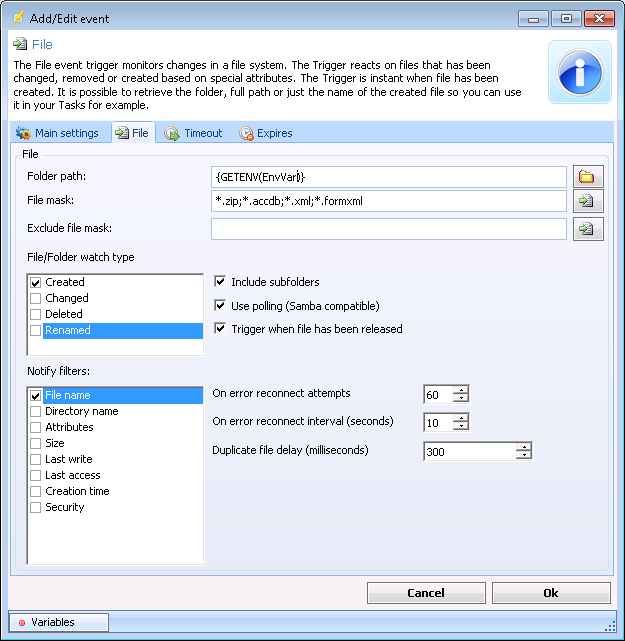Click the variable insert icon beside File mask

[x=586, y=202]
